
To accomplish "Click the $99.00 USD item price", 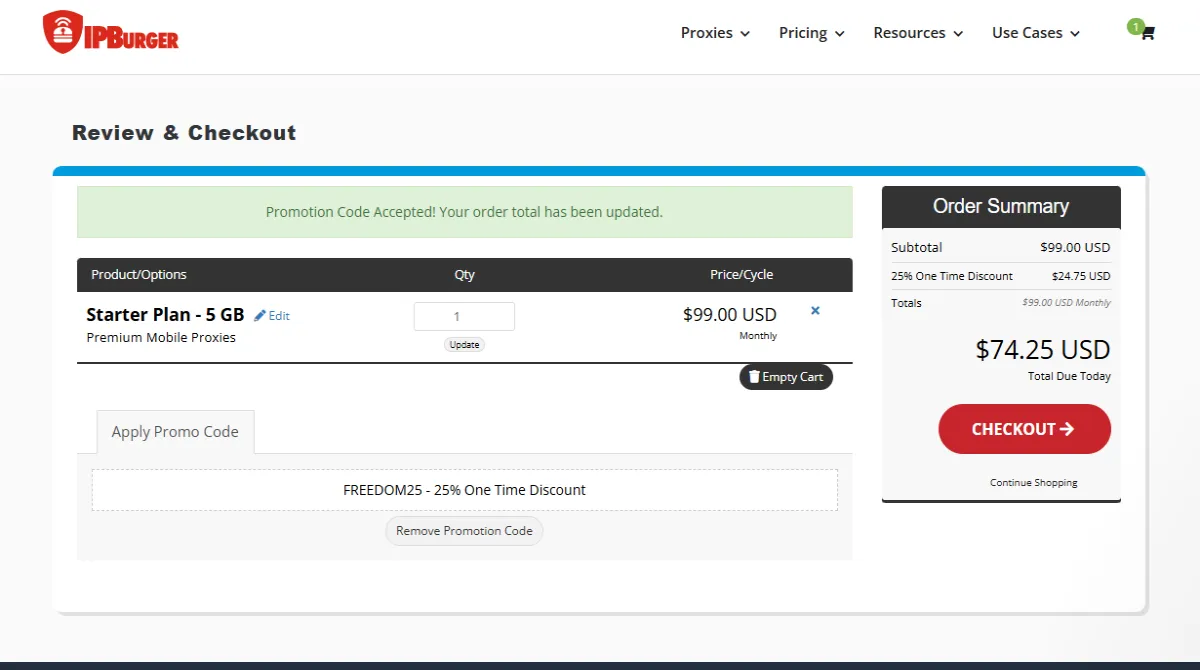I will click(730, 315).
